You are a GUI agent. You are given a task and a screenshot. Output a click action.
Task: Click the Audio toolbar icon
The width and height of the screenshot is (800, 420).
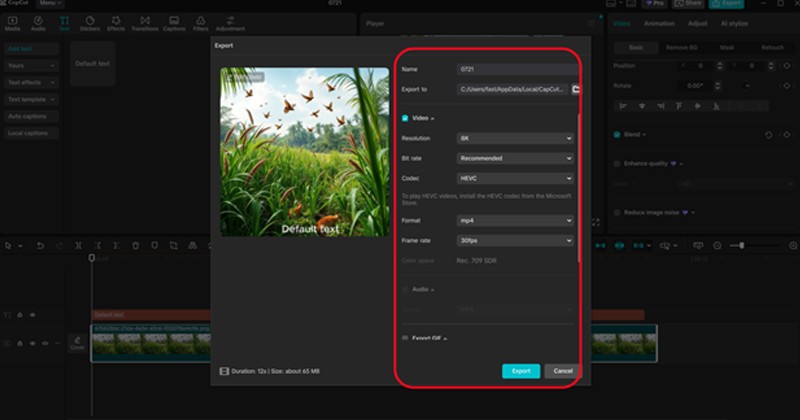click(38, 22)
